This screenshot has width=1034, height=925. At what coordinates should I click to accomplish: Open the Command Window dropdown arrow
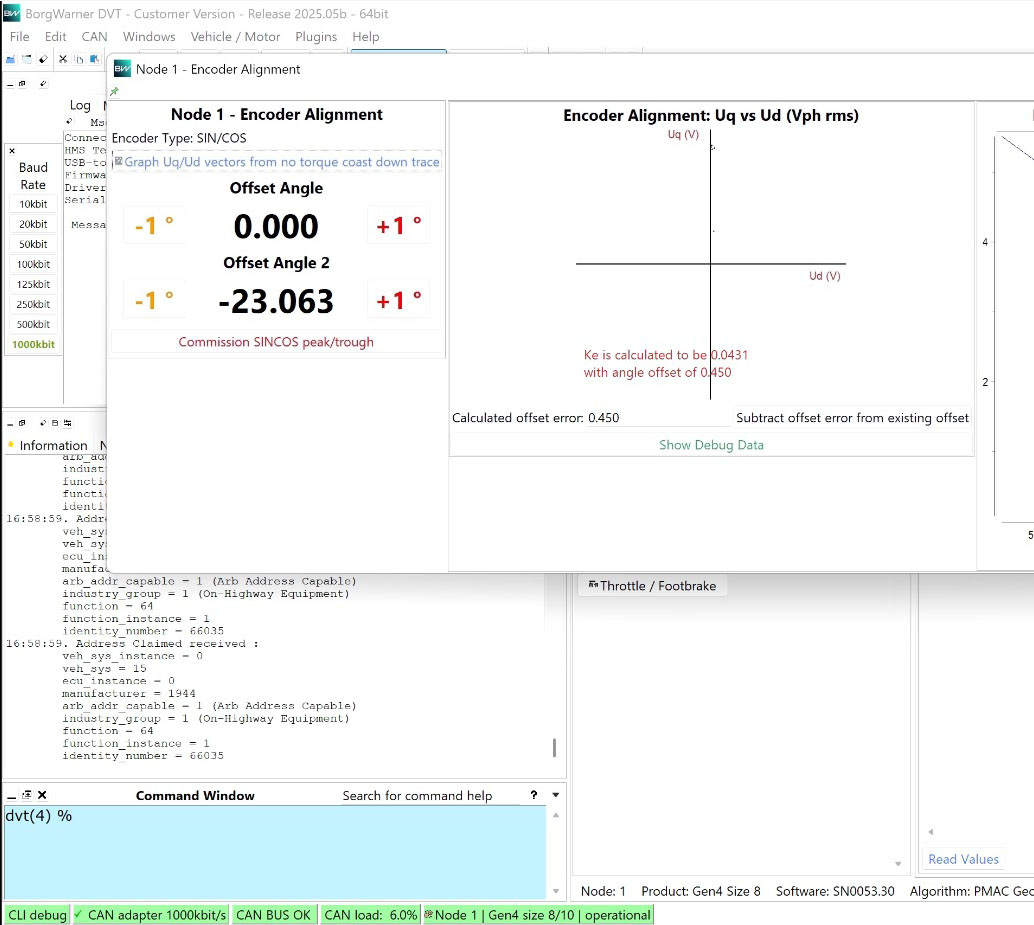[556, 795]
